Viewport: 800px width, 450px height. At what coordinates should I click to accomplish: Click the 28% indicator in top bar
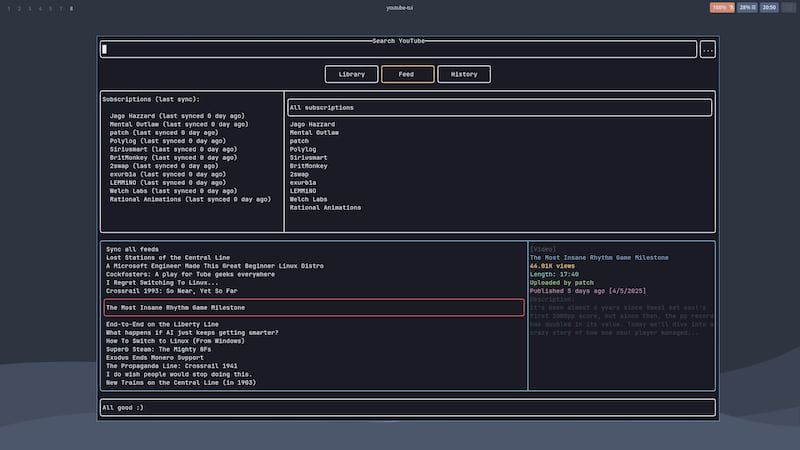(747, 7)
